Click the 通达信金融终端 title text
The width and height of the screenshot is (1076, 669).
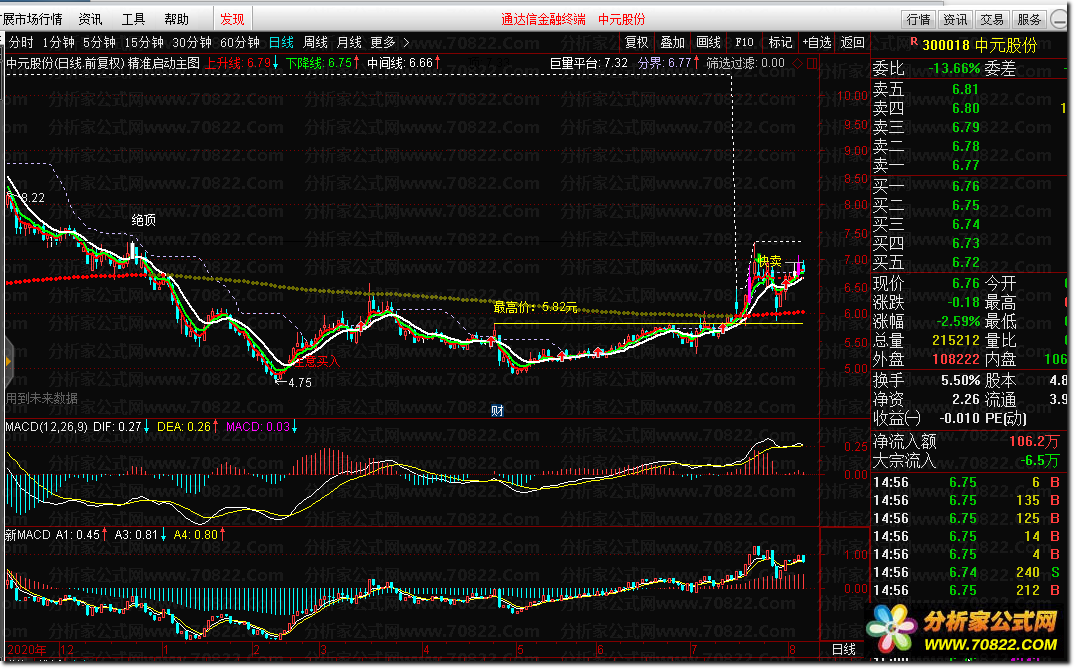pos(543,19)
